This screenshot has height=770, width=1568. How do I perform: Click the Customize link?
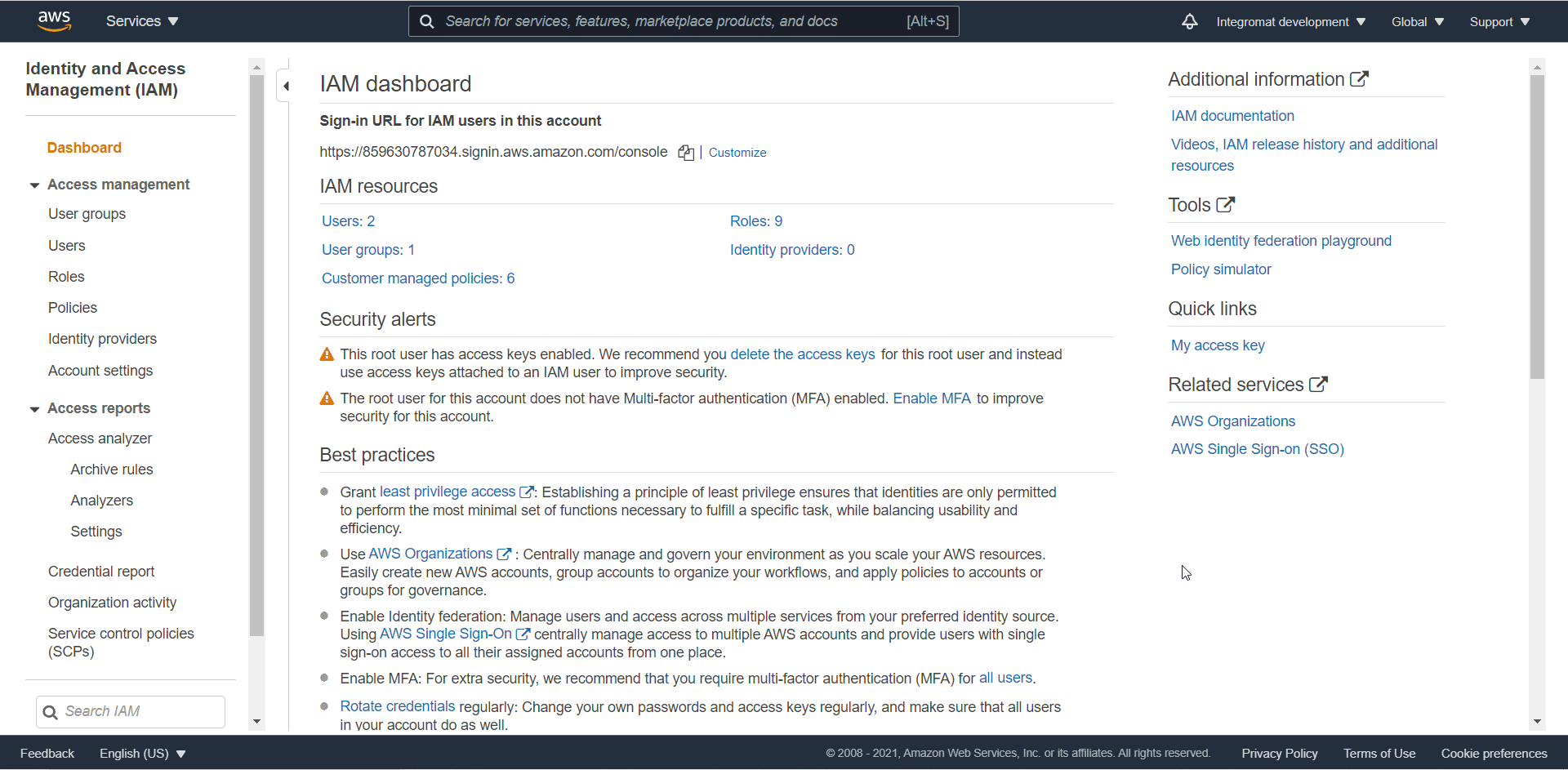pyautogui.click(x=737, y=152)
